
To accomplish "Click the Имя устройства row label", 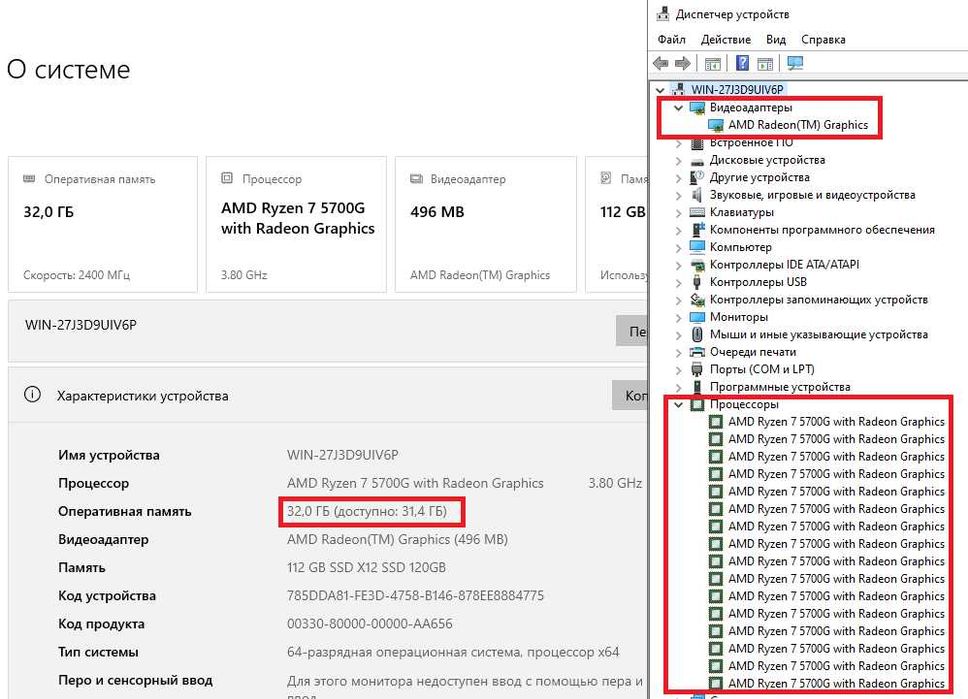I will pyautogui.click(x=109, y=455).
